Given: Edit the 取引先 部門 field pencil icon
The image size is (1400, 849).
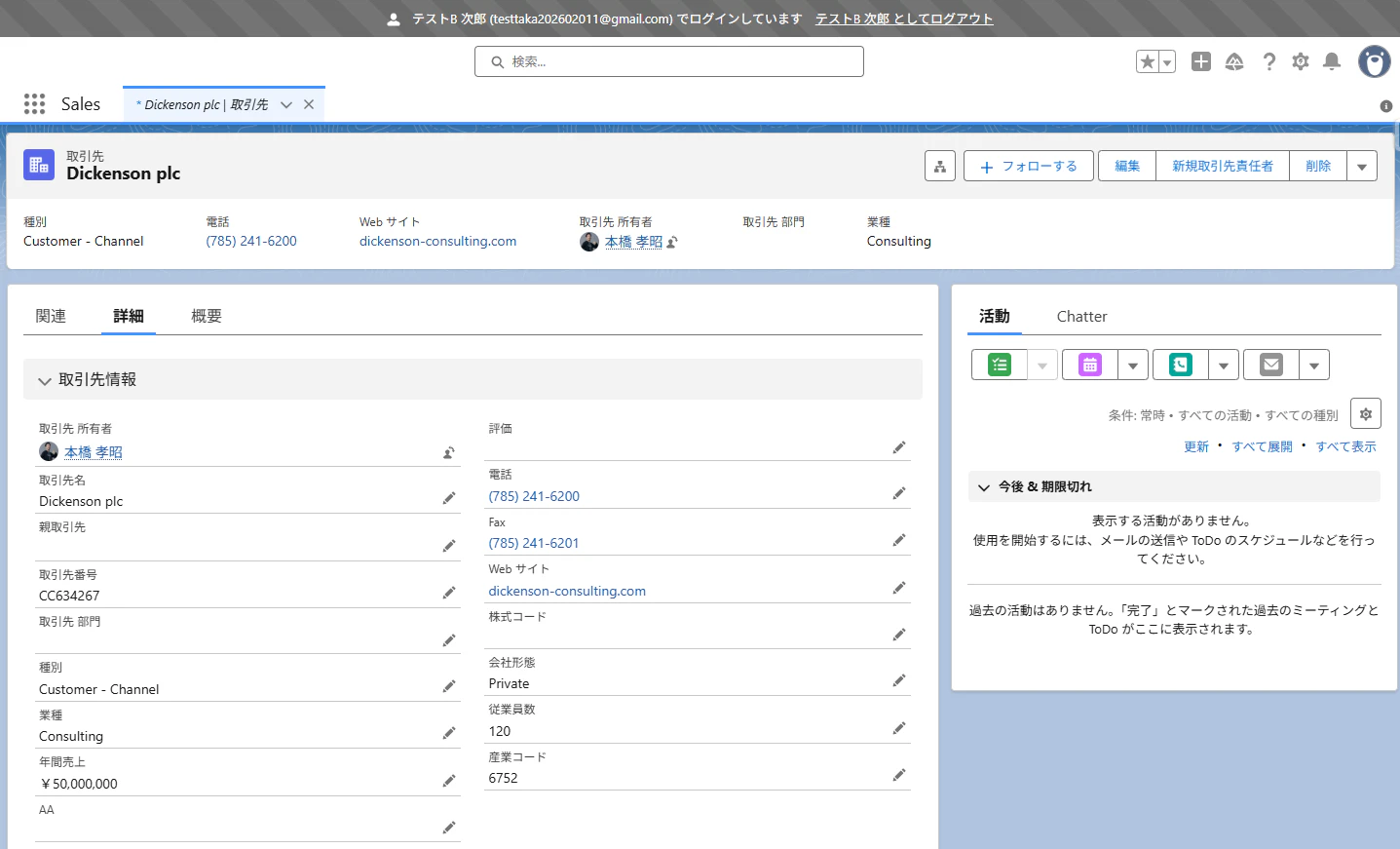Looking at the screenshot, I should 449,640.
